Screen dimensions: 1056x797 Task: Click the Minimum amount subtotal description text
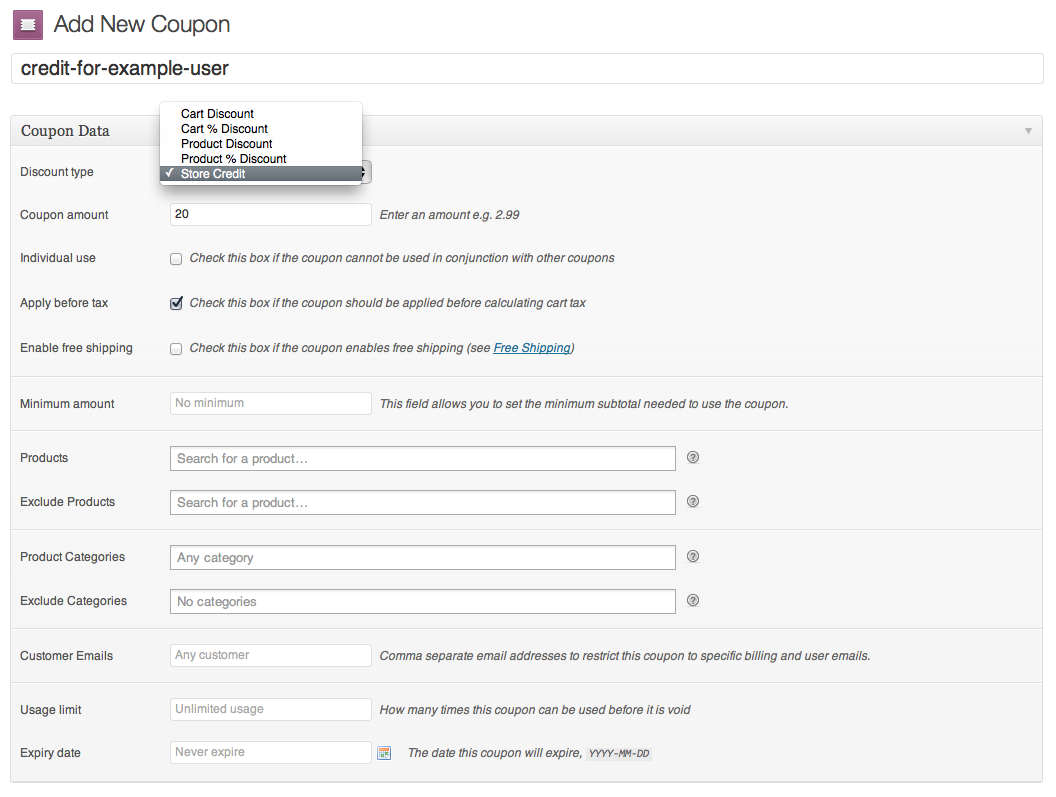tap(584, 404)
